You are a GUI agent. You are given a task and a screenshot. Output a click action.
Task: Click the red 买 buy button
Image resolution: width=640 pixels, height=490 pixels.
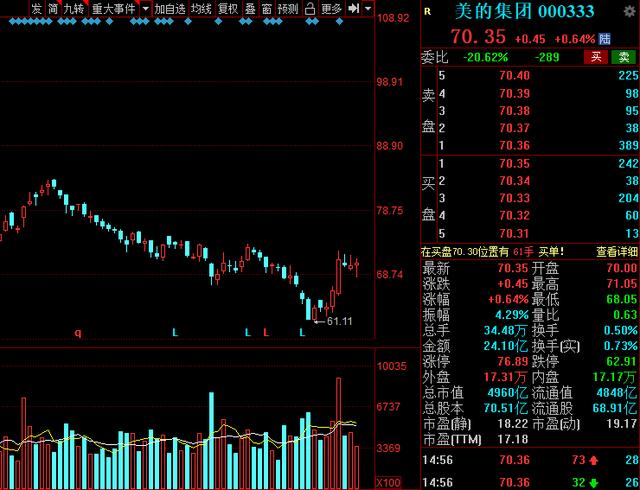point(596,57)
